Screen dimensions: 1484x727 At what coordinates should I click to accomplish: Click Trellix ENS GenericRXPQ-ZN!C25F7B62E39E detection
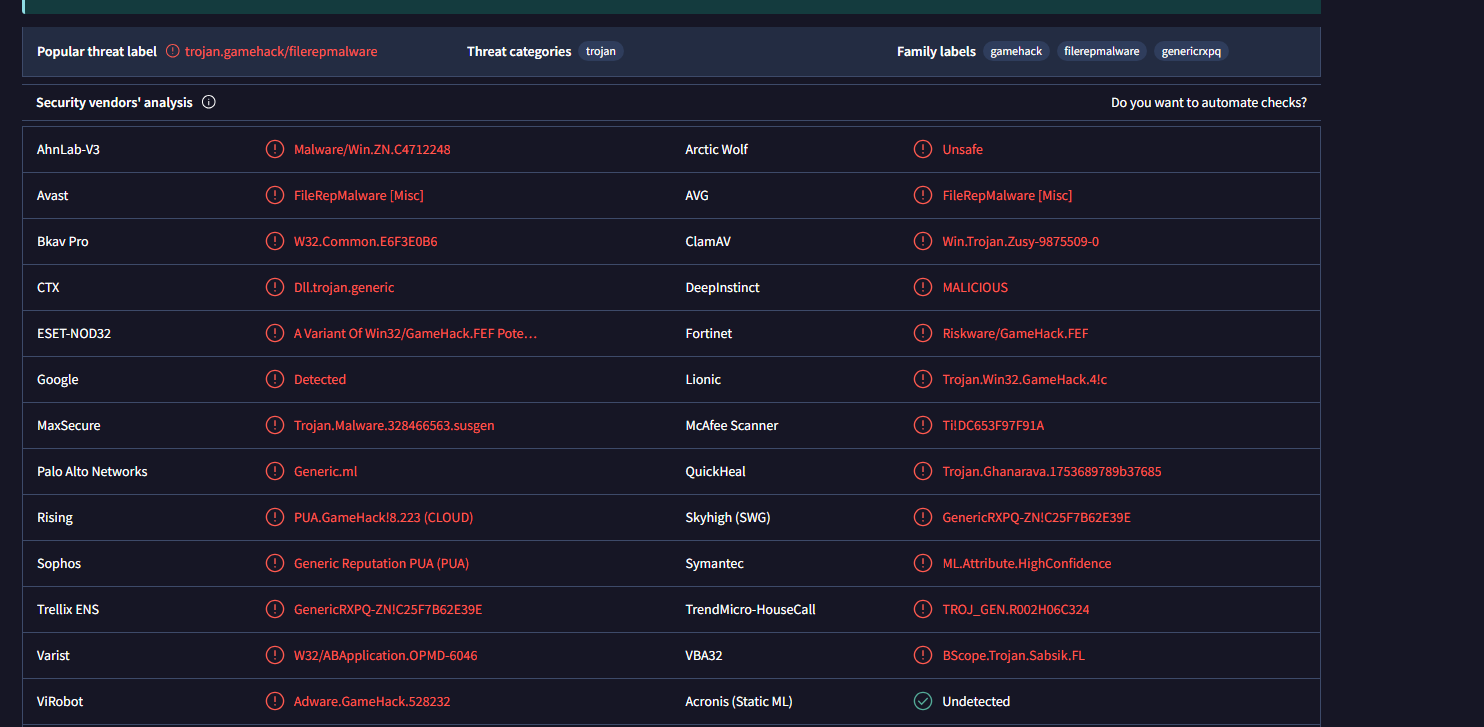pyautogui.click(x=388, y=609)
